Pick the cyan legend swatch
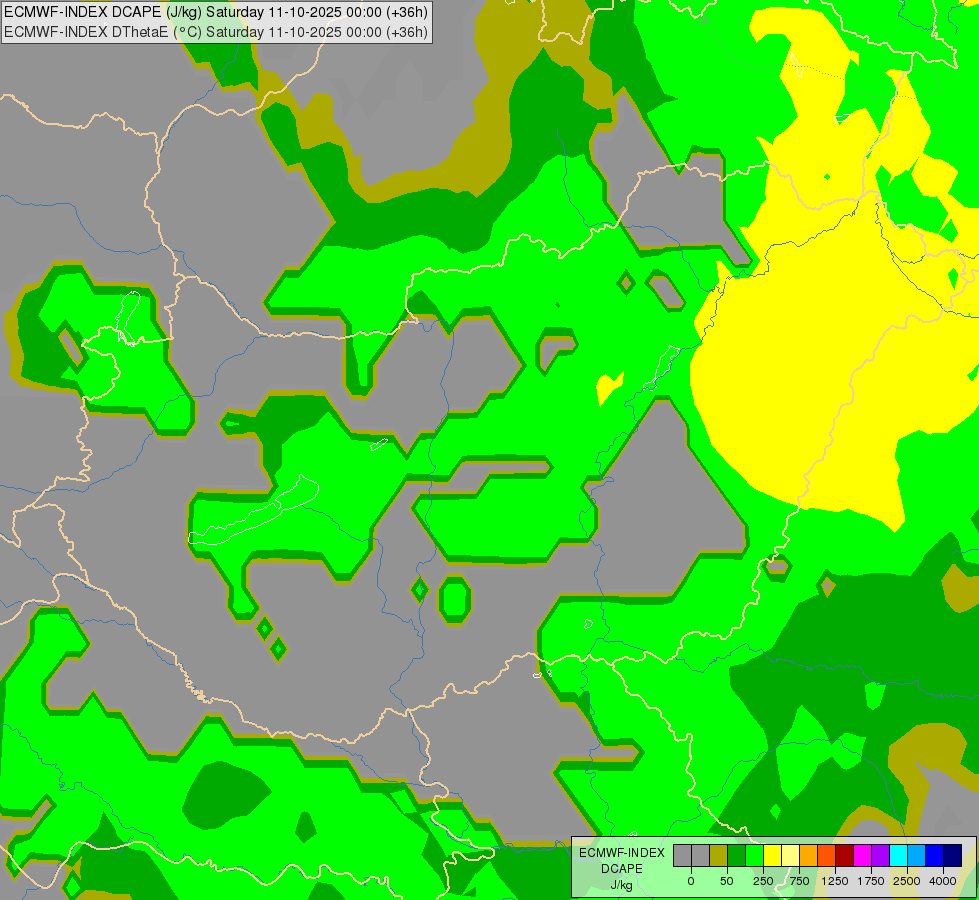This screenshot has height=900, width=979. tap(898, 855)
